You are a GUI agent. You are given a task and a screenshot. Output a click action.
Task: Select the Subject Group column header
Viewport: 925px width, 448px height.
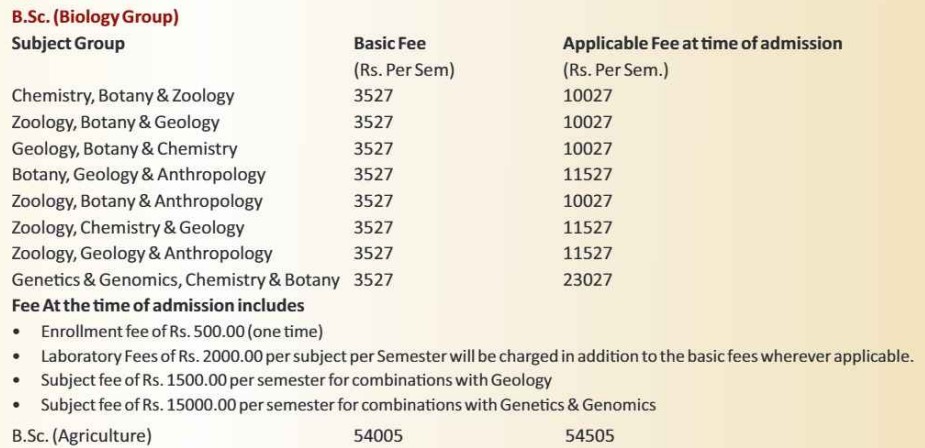[x=68, y=44]
